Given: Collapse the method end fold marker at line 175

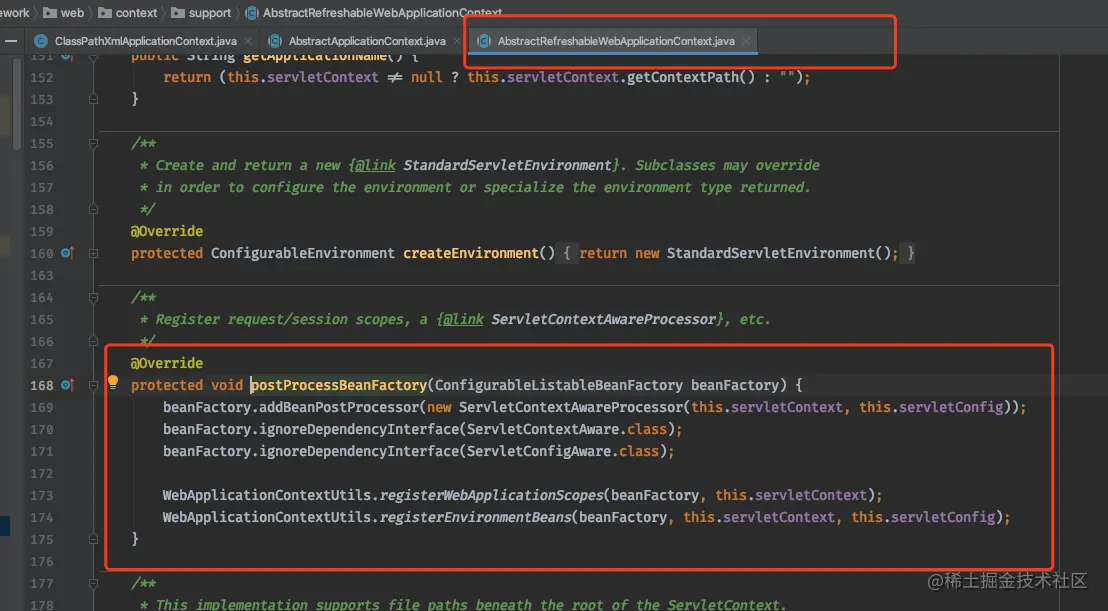Looking at the screenshot, I should (x=93, y=539).
